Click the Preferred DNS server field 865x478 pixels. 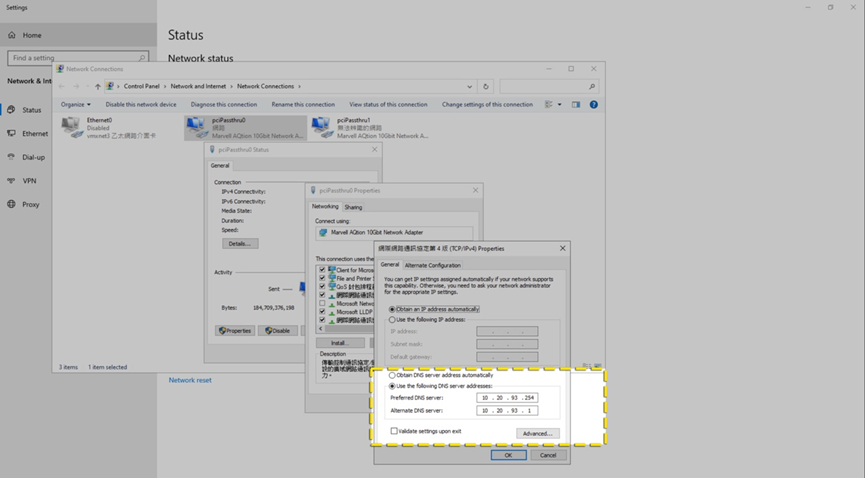tap(507, 398)
